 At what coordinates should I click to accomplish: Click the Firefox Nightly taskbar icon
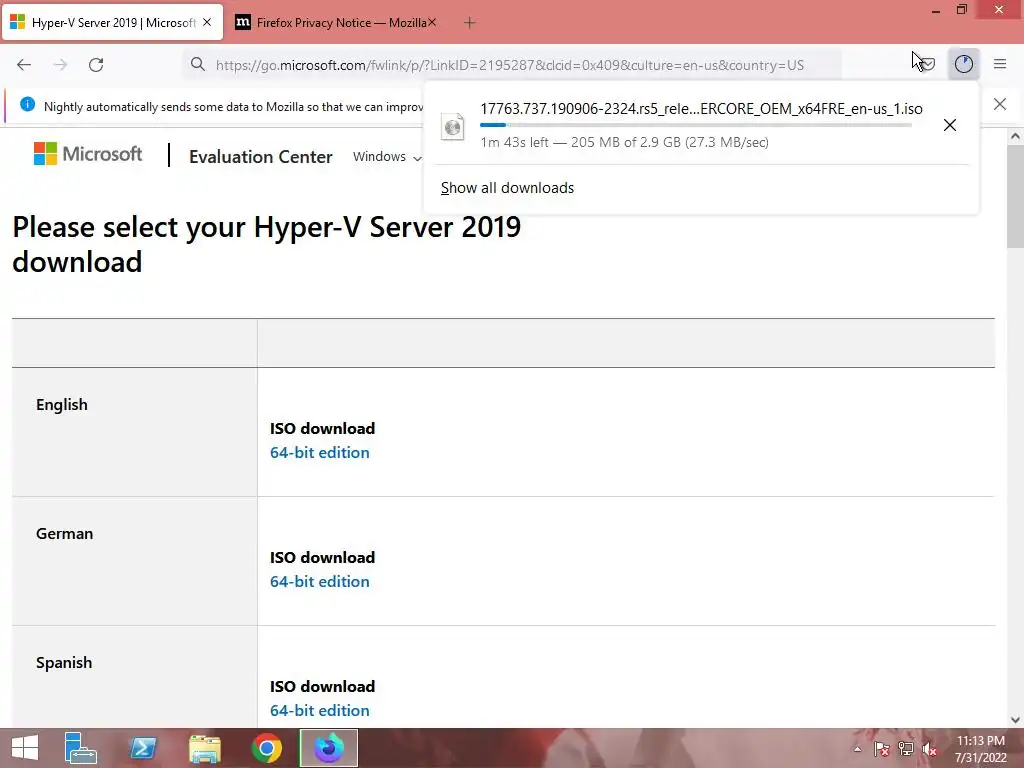[328, 748]
